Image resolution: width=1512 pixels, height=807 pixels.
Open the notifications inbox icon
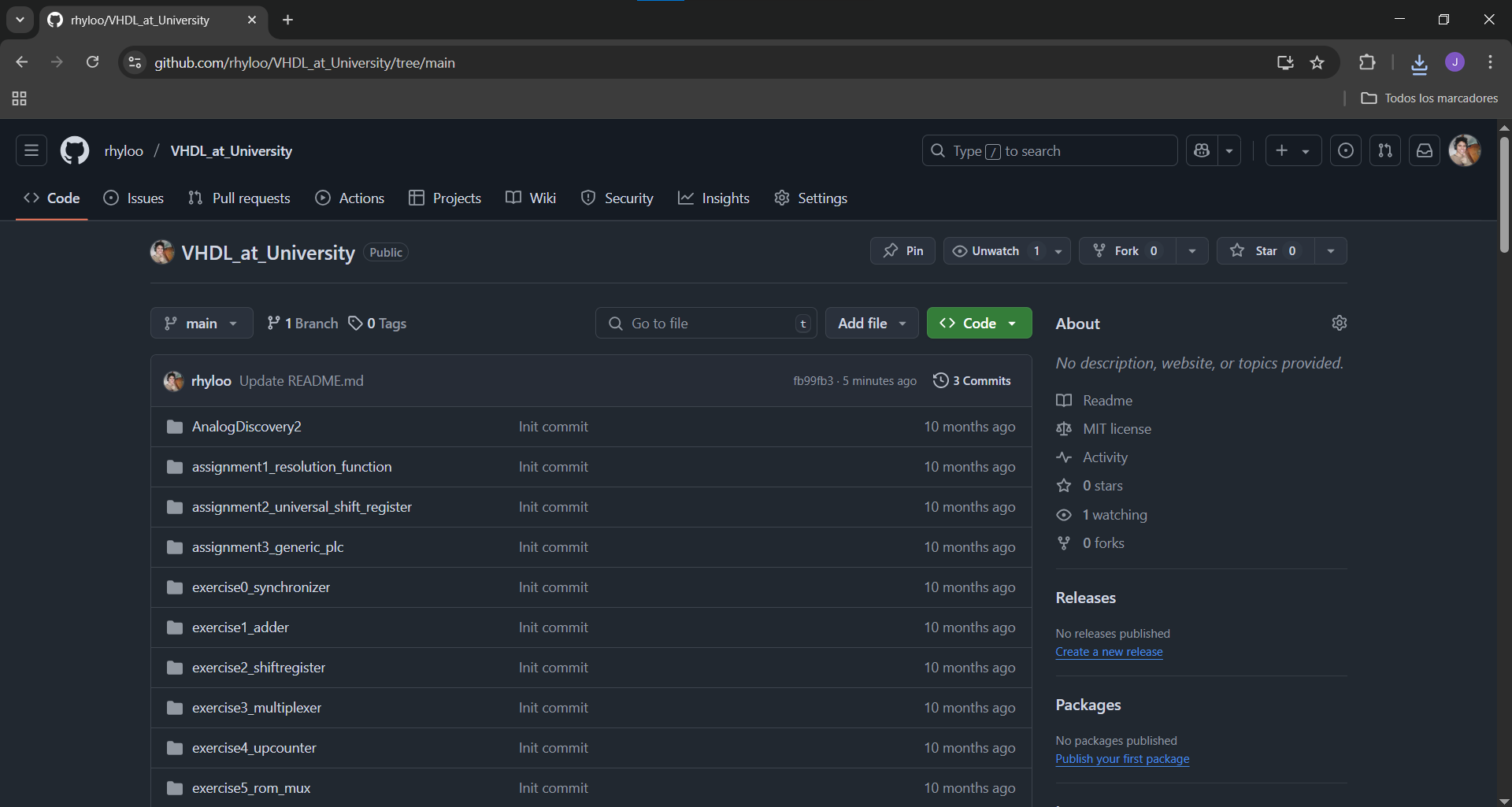point(1425,150)
